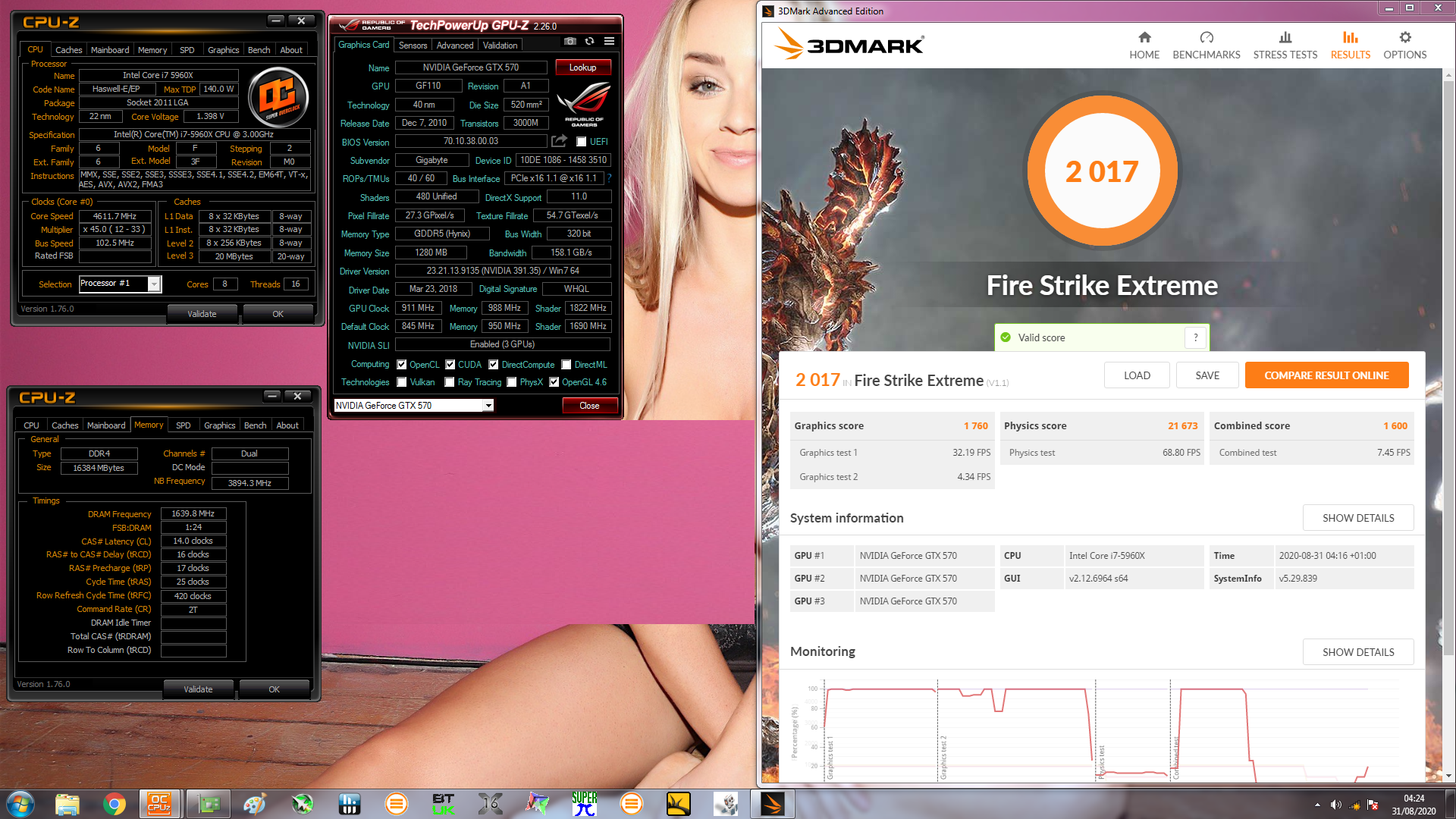
Task: Open the GPU-Z hamburger menu
Action: click(x=609, y=41)
